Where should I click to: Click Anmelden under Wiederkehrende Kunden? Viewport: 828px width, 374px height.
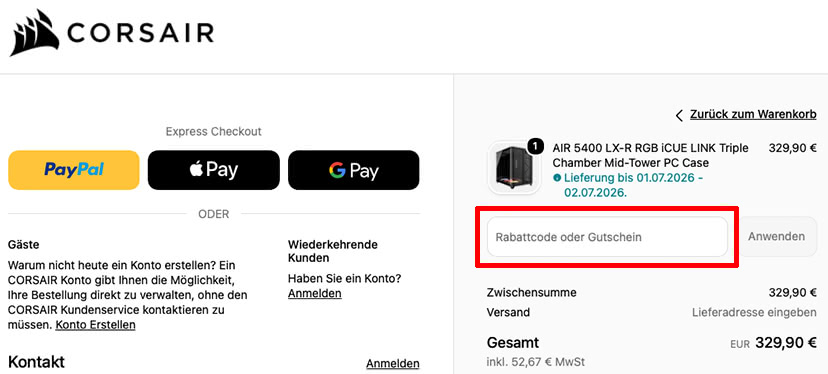pyautogui.click(x=315, y=293)
